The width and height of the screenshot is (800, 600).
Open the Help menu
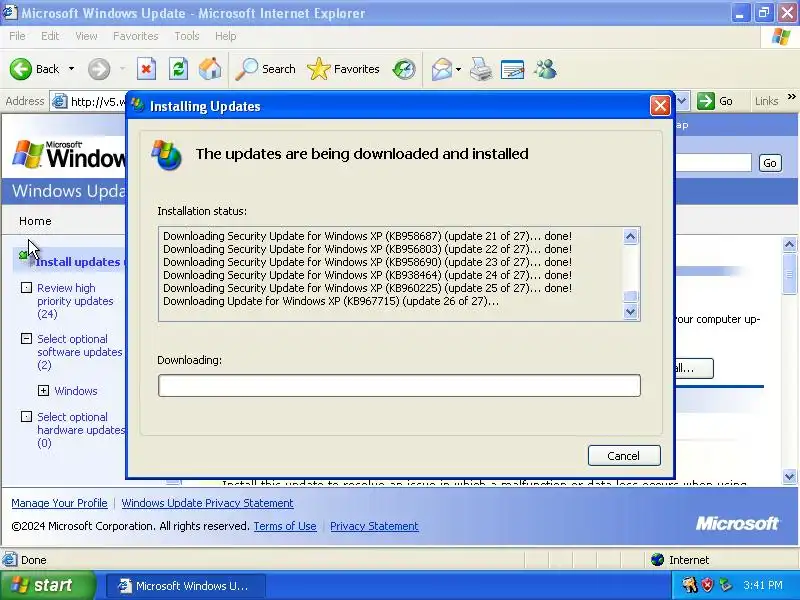tap(226, 36)
